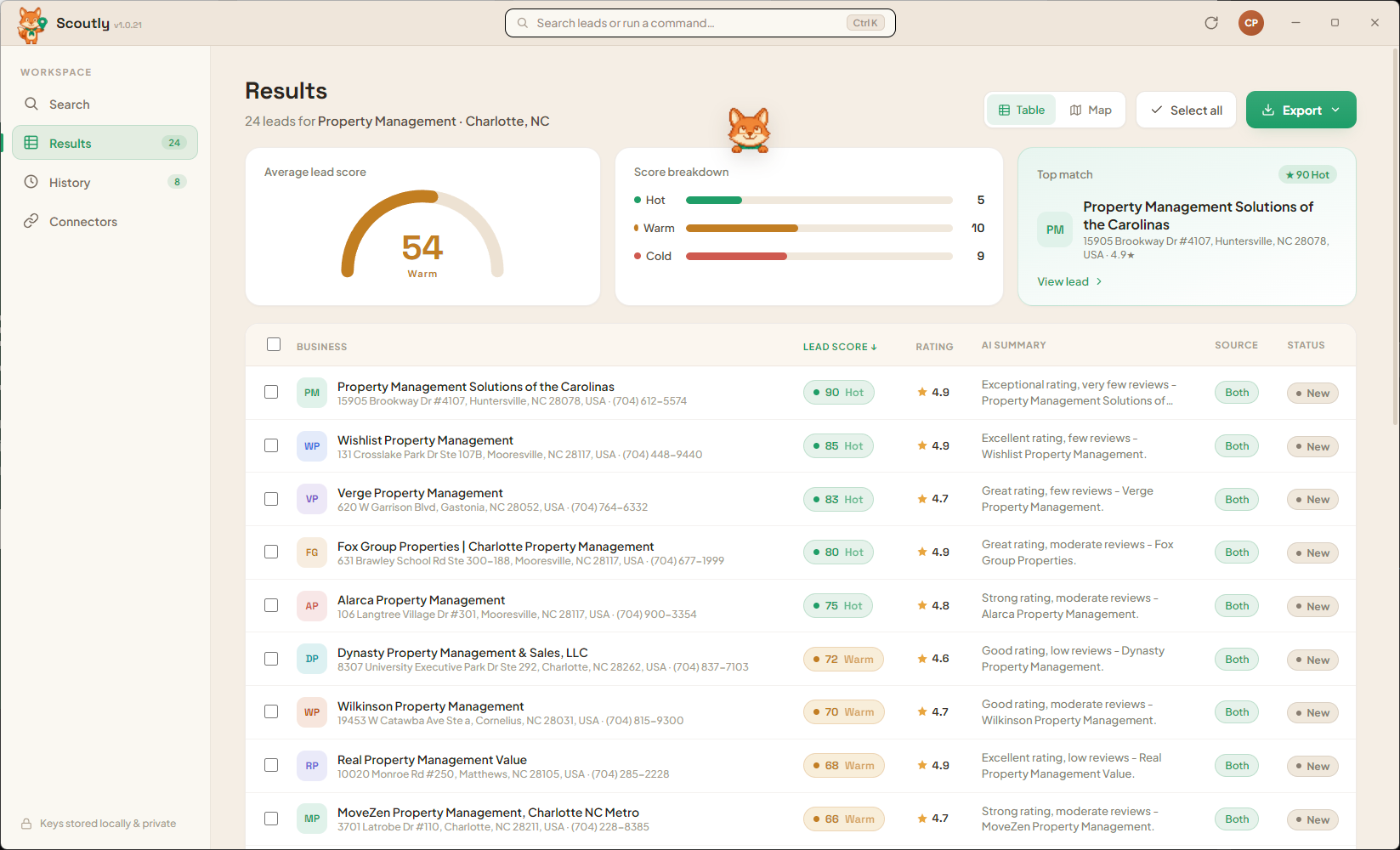Click RP avatar of Real Property Management Value

pyautogui.click(x=312, y=766)
